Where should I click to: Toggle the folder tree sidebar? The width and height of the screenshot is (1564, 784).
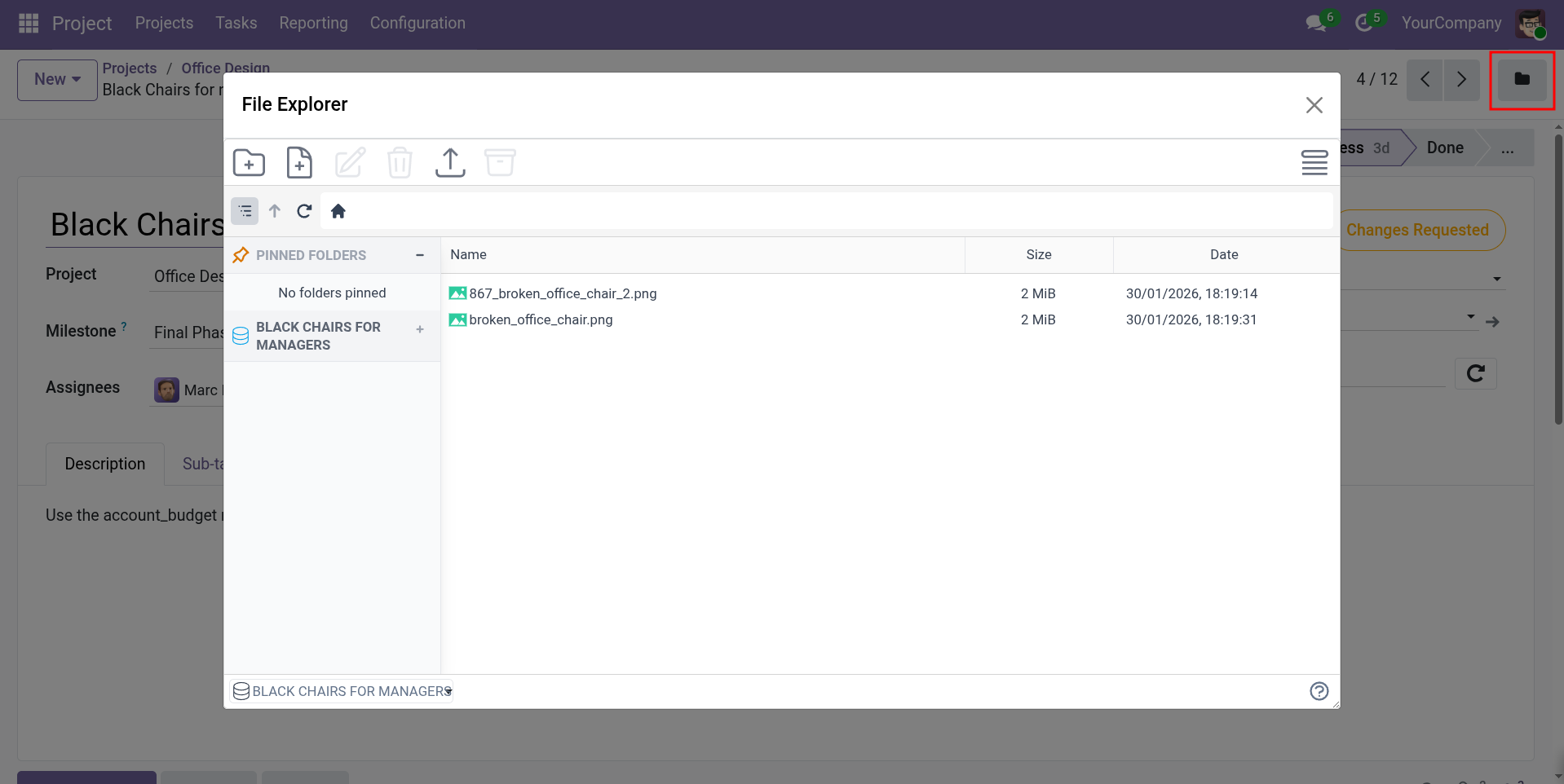tap(245, 212)
